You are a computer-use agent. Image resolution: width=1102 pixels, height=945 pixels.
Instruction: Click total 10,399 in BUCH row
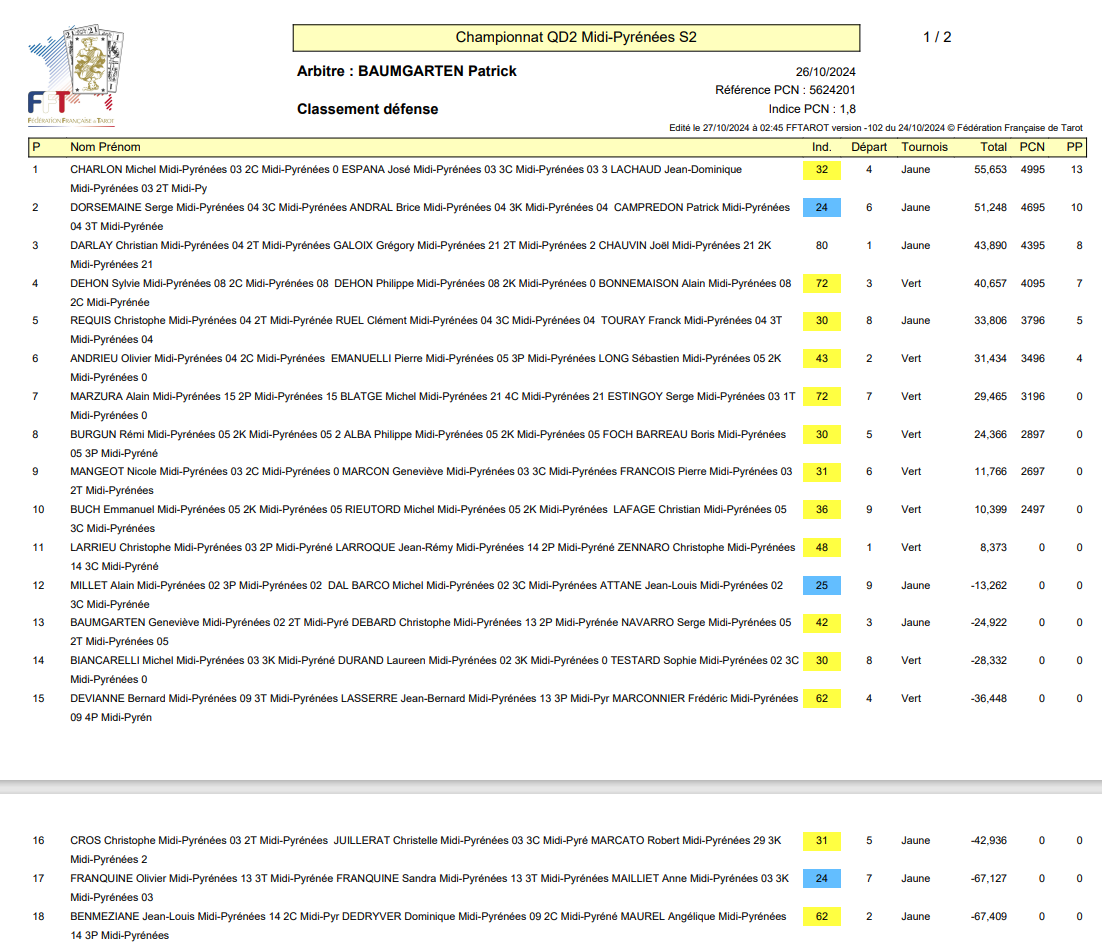(990, 509)
